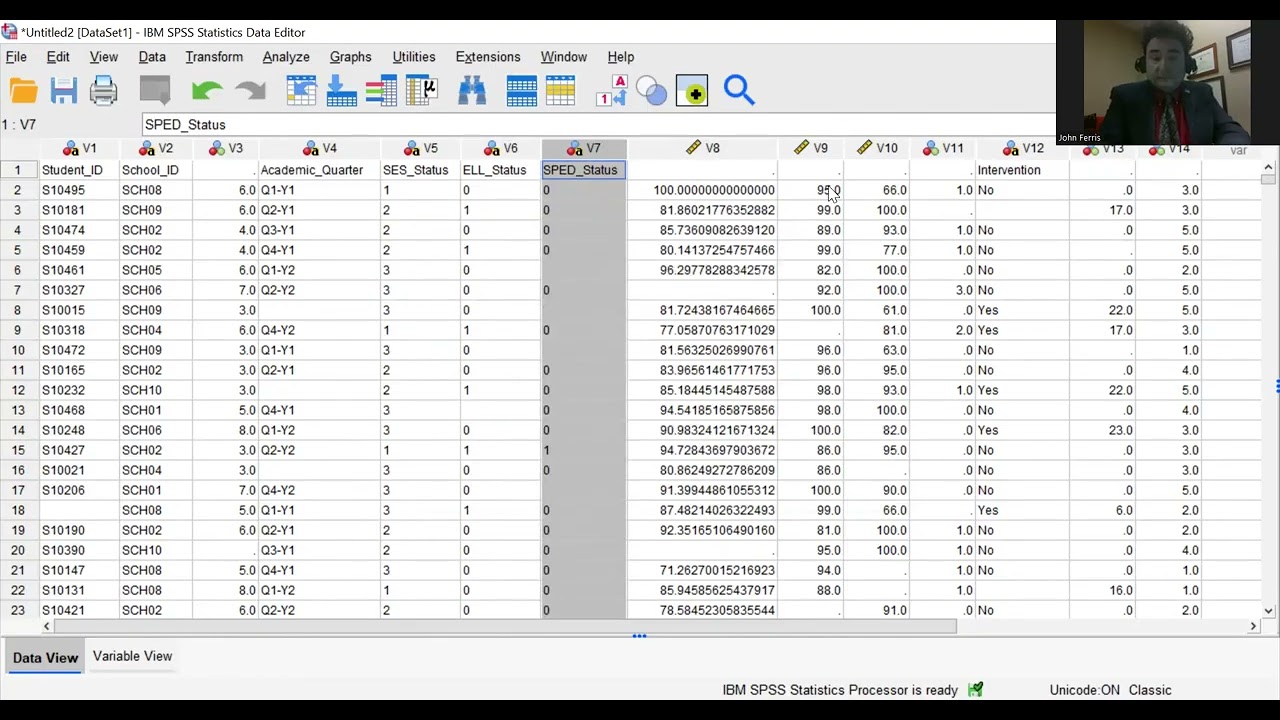Open the Graphs menu
The height and width of the screenshot is (720, 1280).
click(350, 57)
